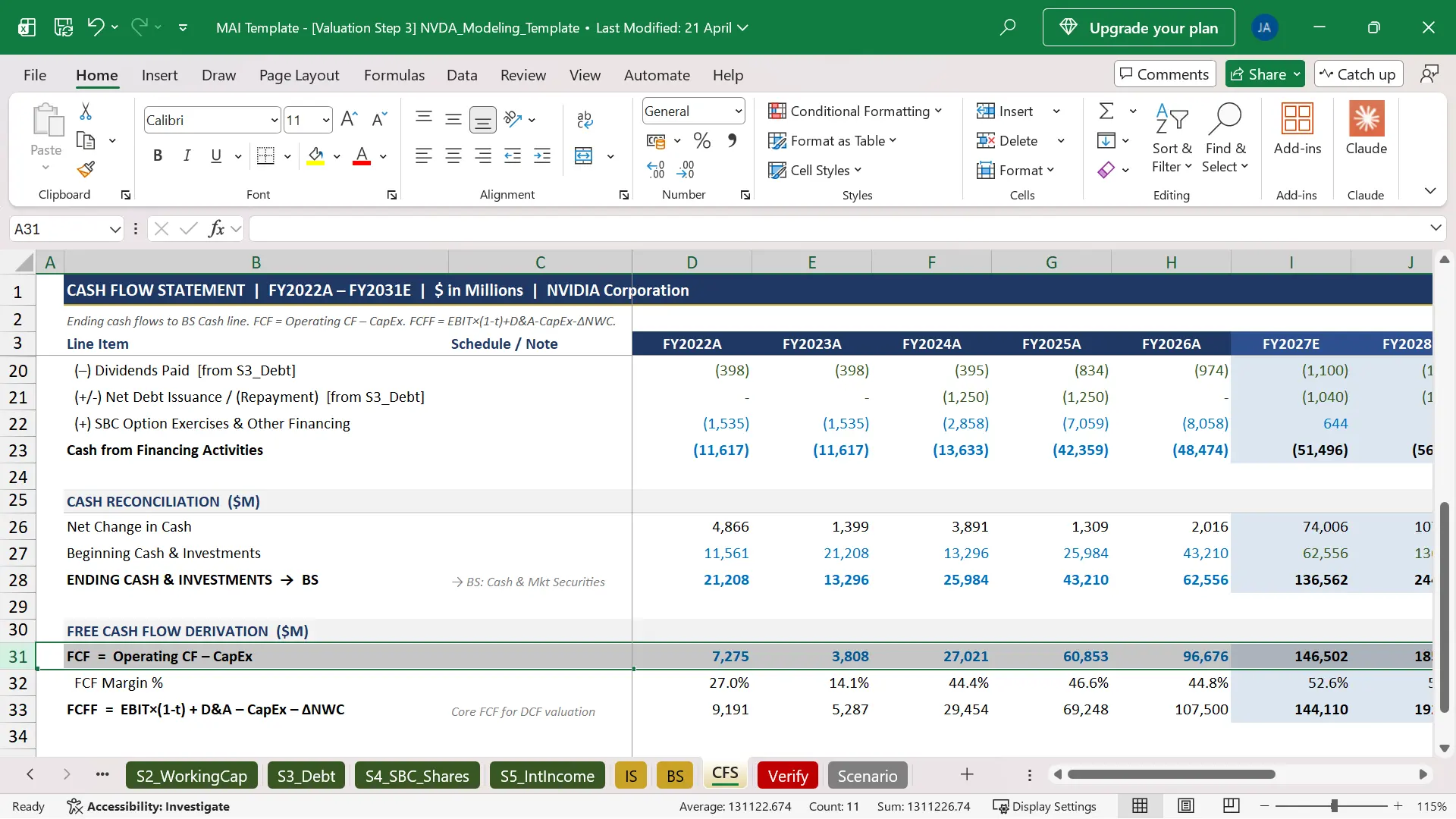Open the Page Layout ribbon tab

[x=299, y=75]
